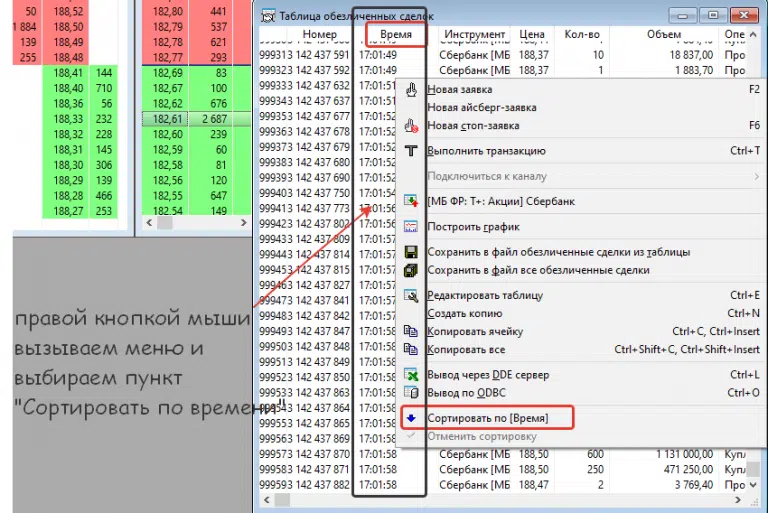Viewport: 768px width, 513px height.
Task: Click the hand icon beside Новая заявка
Action: 411,89
